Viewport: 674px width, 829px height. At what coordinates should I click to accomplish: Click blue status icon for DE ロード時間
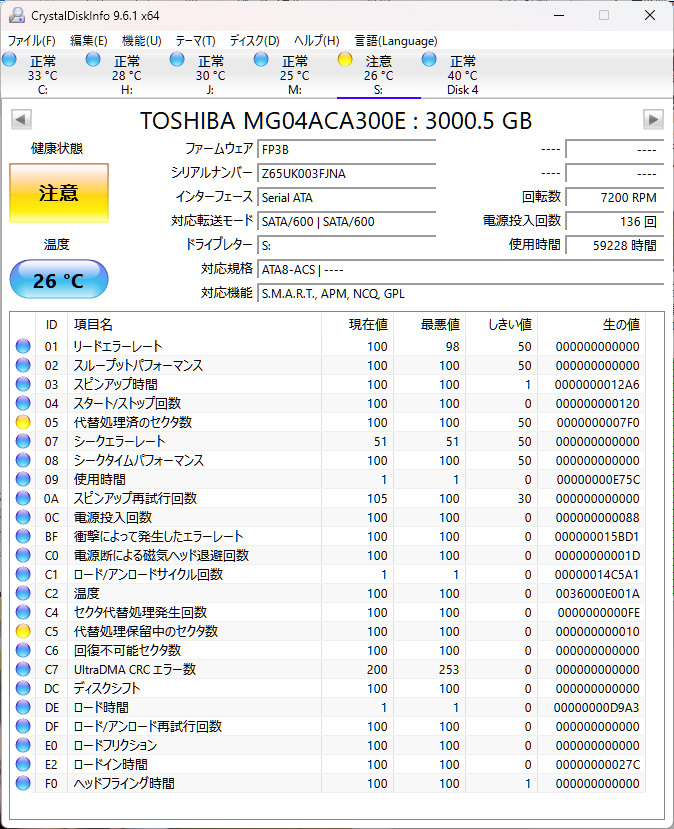[23, 707]
